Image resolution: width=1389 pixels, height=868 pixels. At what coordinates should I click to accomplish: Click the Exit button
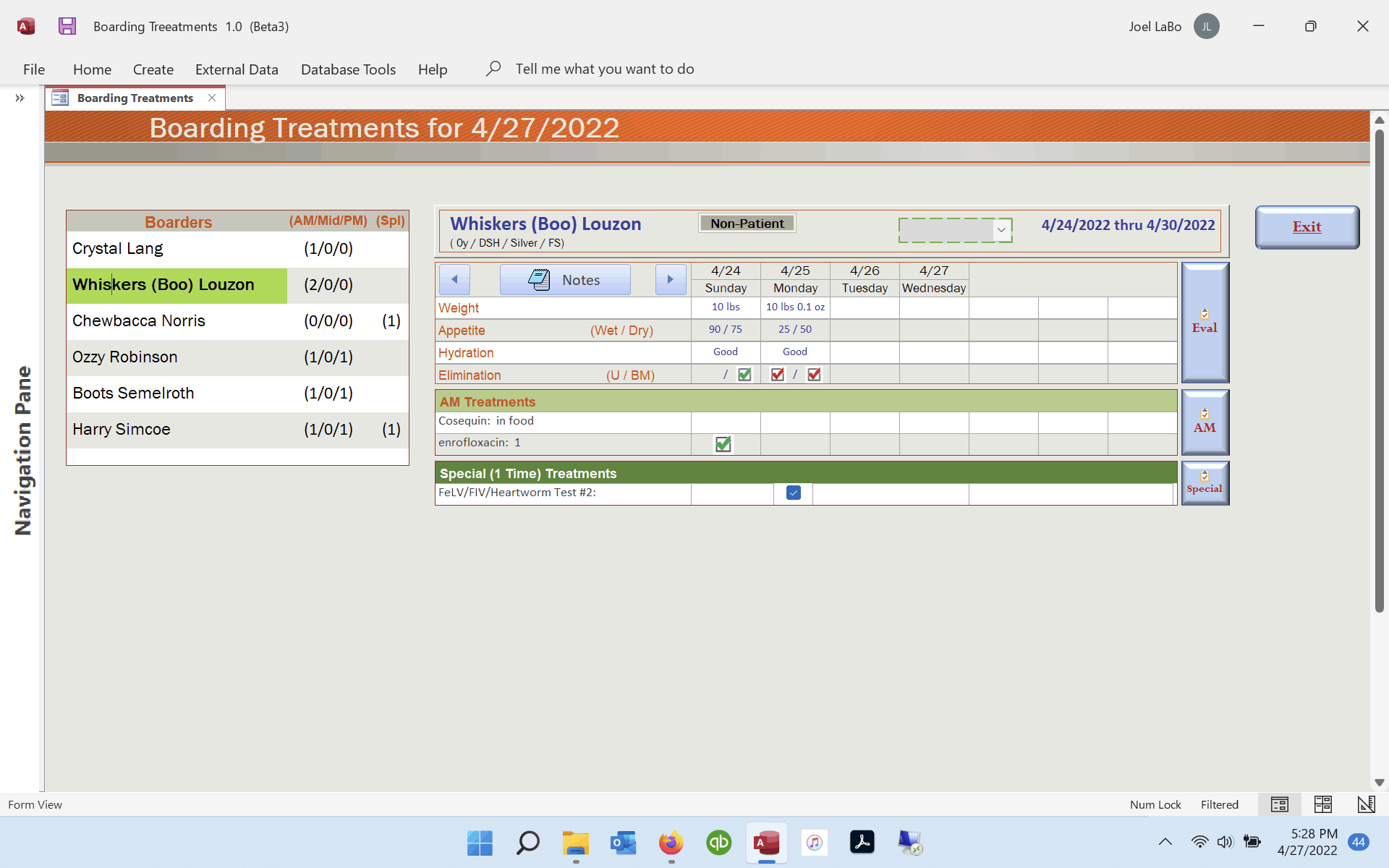click(1307, 227)
